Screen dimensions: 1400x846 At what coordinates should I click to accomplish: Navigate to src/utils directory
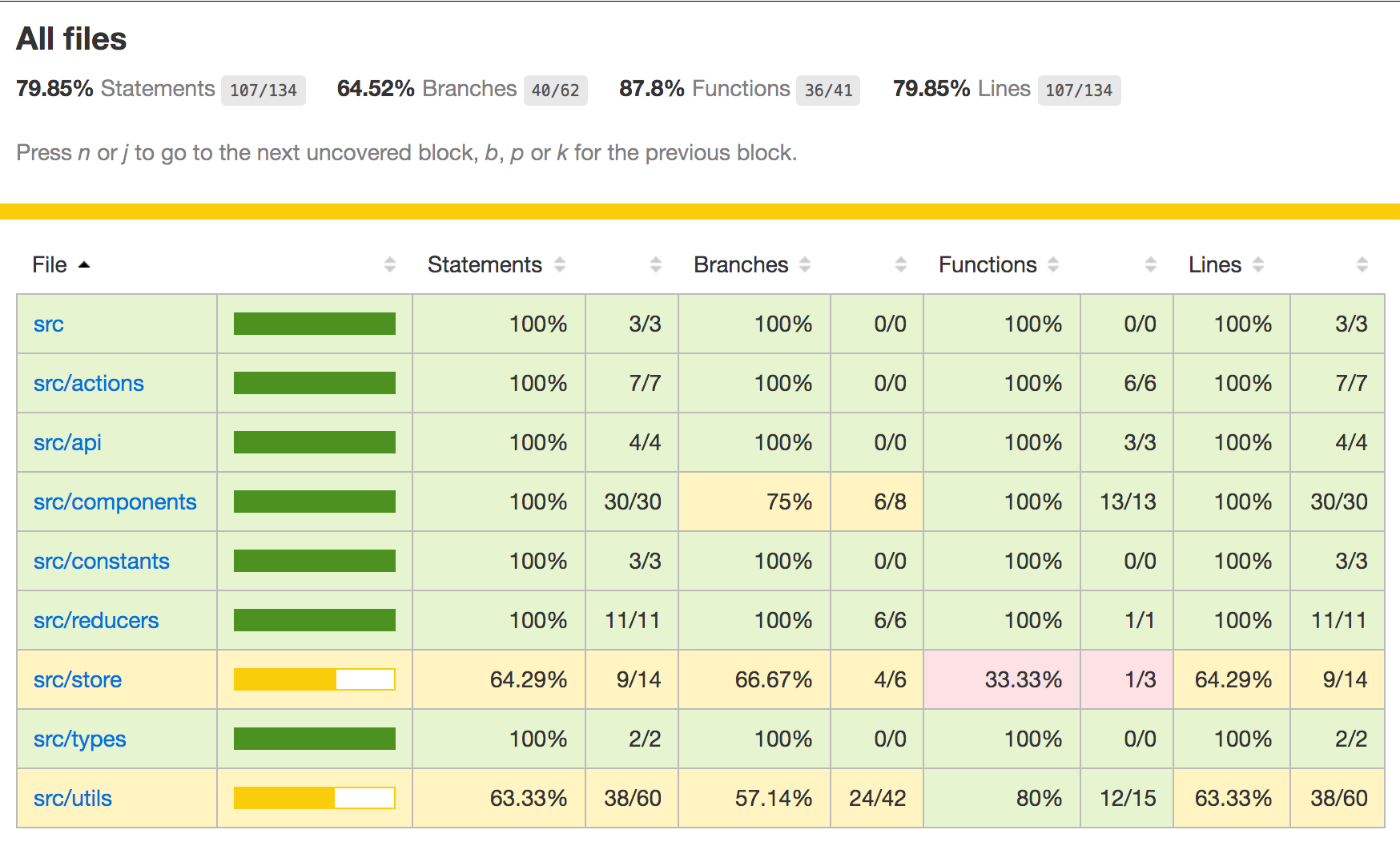(x=72, y=799)
